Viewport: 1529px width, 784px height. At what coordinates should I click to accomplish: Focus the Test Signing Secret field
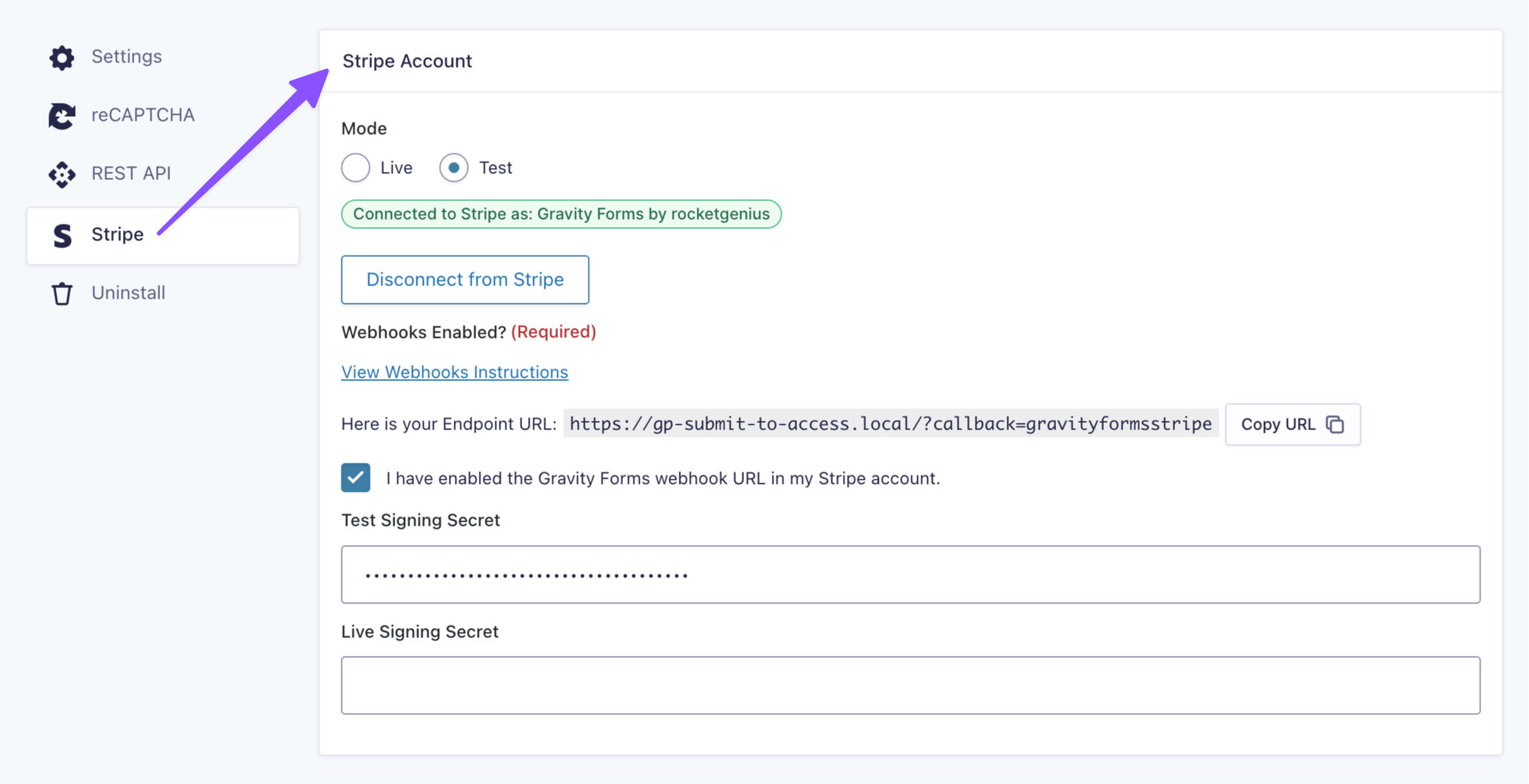910,575
